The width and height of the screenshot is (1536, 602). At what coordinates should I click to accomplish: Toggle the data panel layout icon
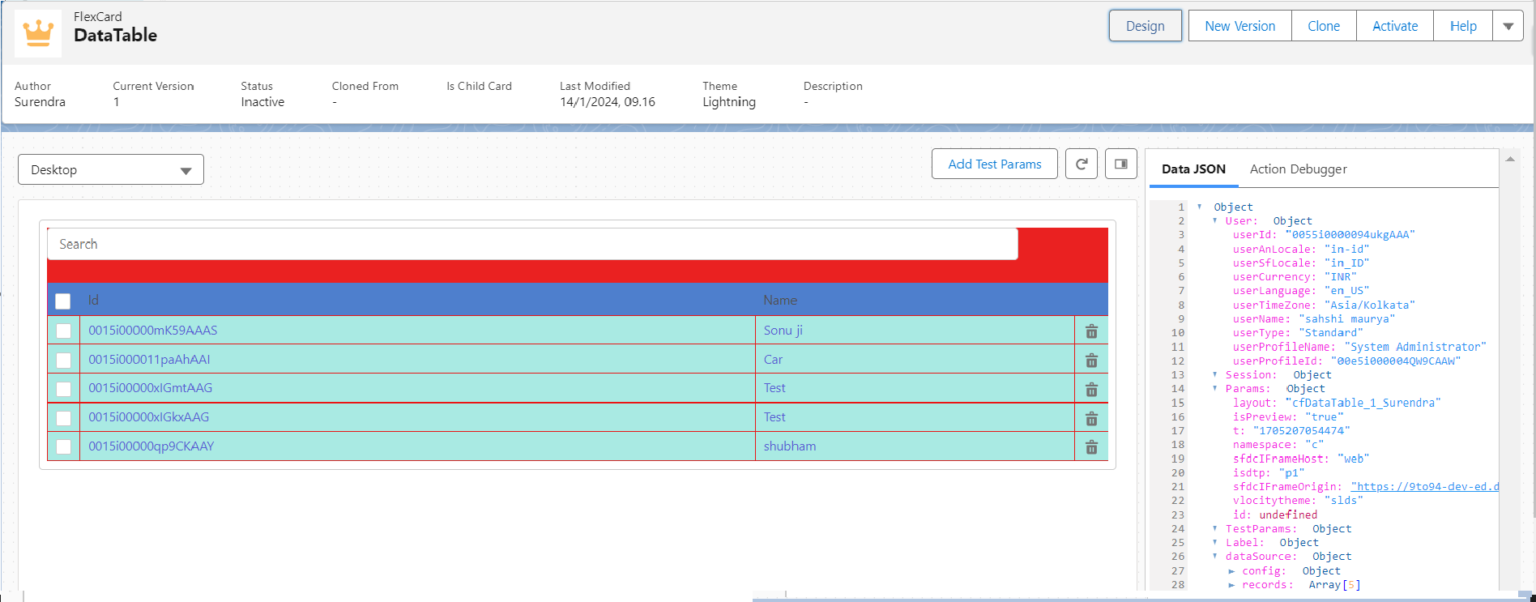pyautogui.click(x=1121, y=164)
